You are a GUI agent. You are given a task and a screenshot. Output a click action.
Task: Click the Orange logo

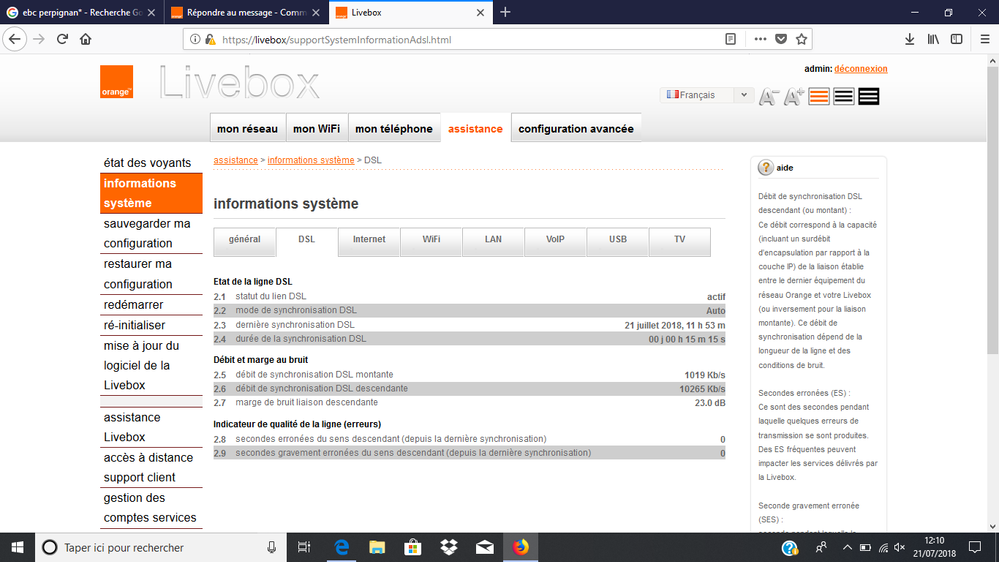117,82
